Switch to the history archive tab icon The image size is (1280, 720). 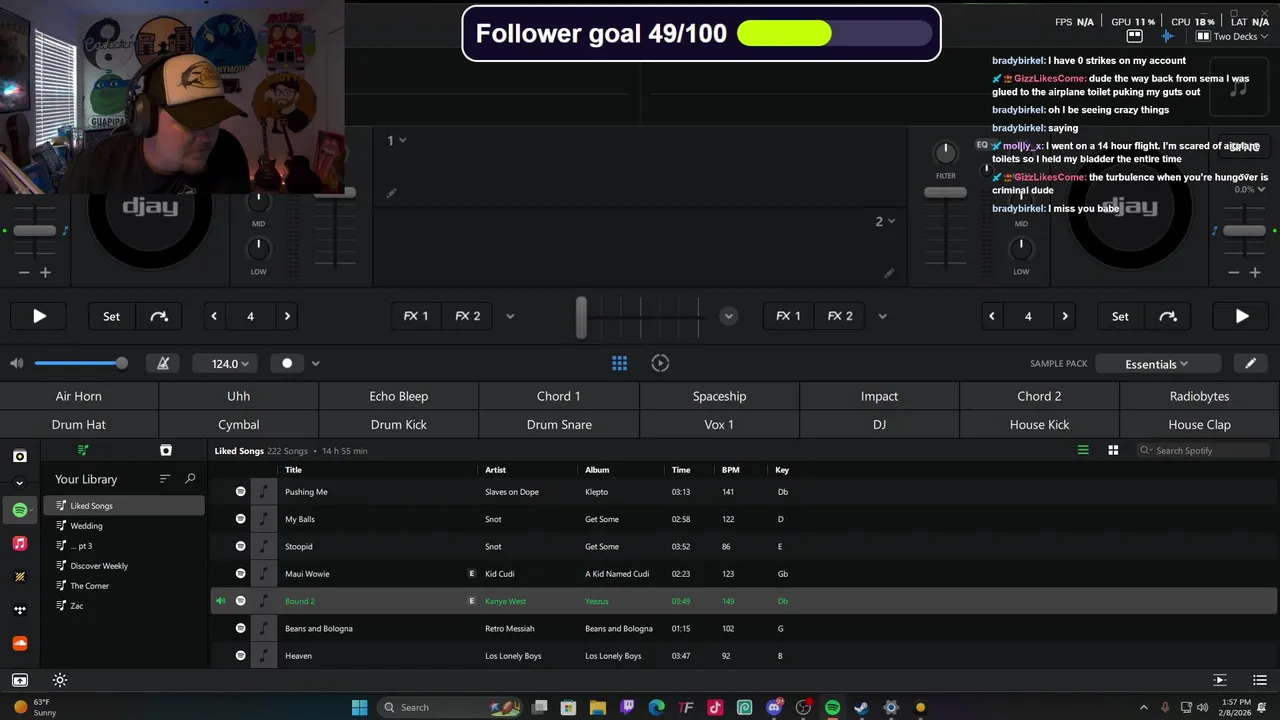coord(166,450)
